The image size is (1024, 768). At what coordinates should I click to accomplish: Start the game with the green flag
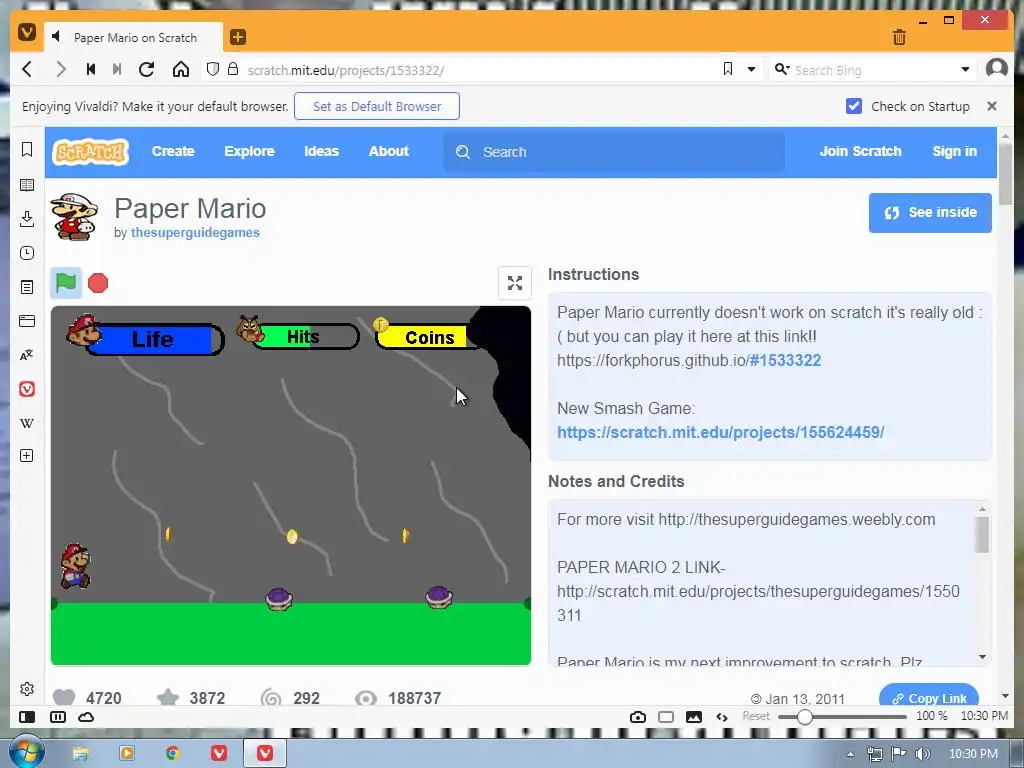66,283
